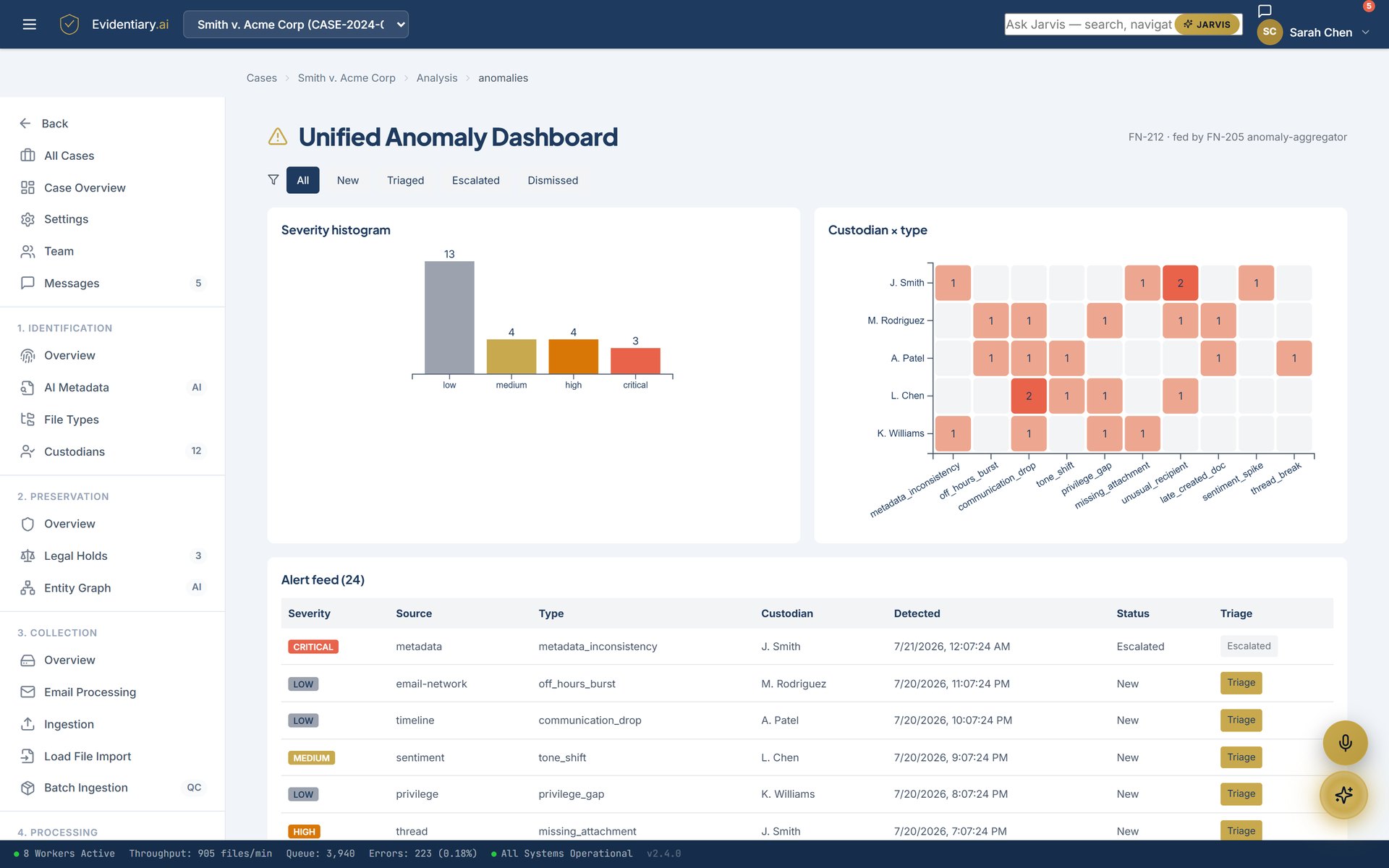Open Batch Ingestion in sidebar

click(x=112, y=788)
